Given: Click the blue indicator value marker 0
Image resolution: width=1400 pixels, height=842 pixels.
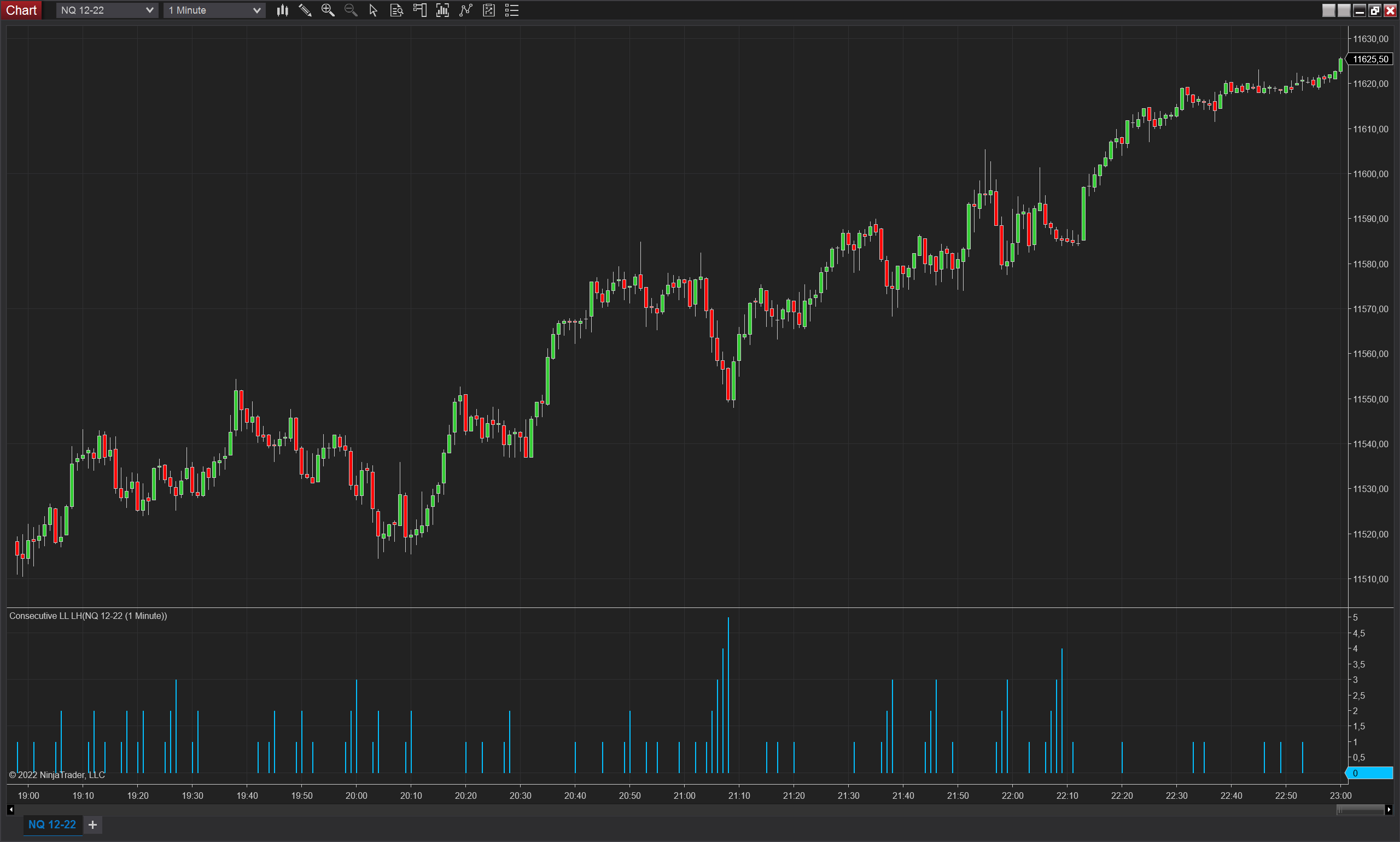Looking at the screenshot, I should point(1370,773).
